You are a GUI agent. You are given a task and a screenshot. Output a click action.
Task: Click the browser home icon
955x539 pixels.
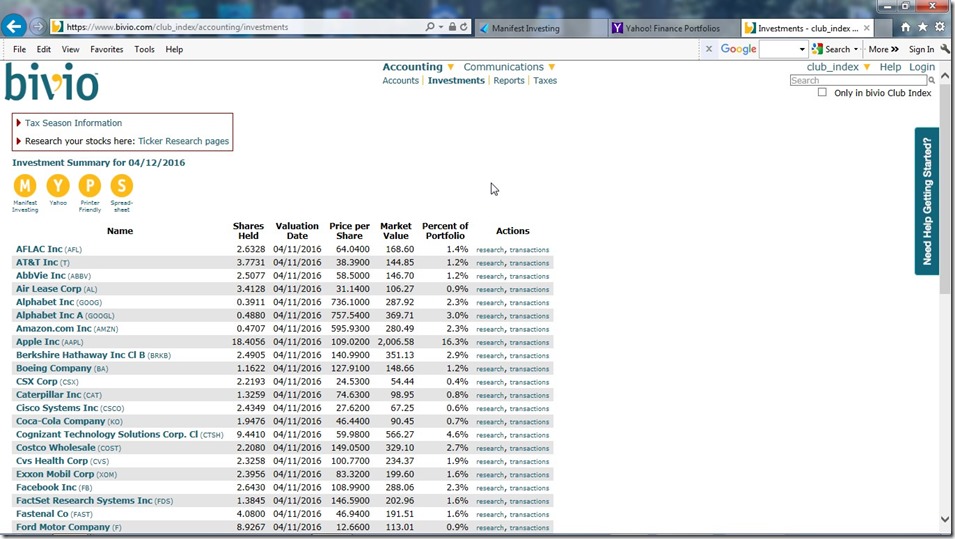pyautogui.click(x=906, y=27)
